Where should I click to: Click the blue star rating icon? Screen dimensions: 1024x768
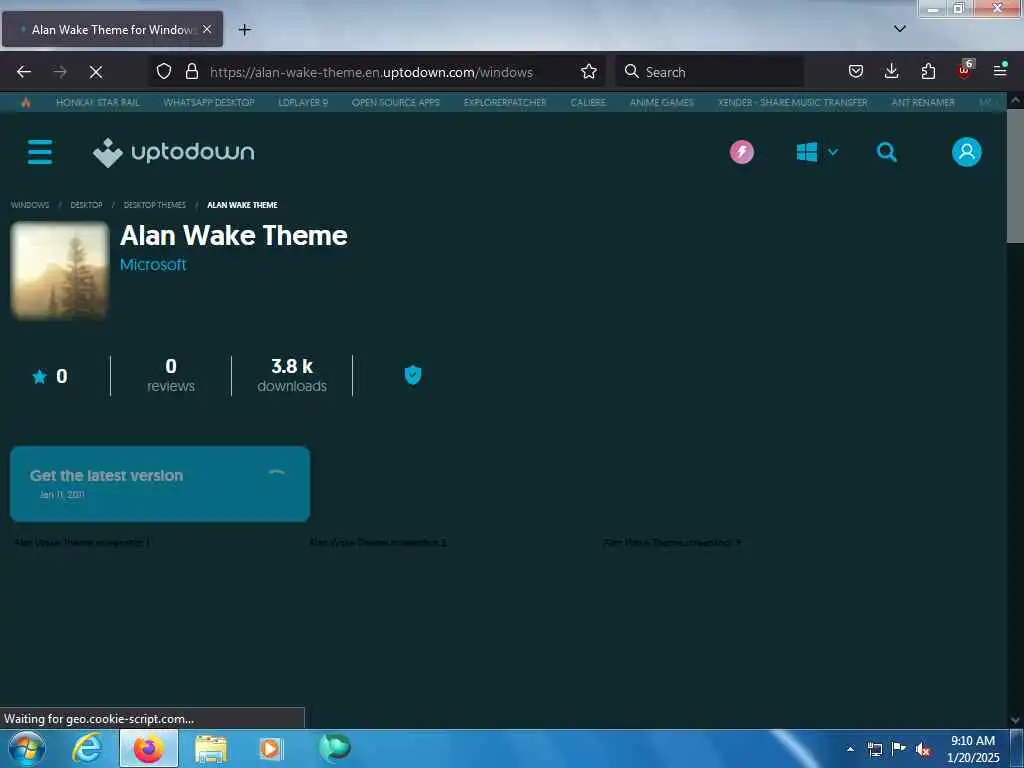(40, 376)
